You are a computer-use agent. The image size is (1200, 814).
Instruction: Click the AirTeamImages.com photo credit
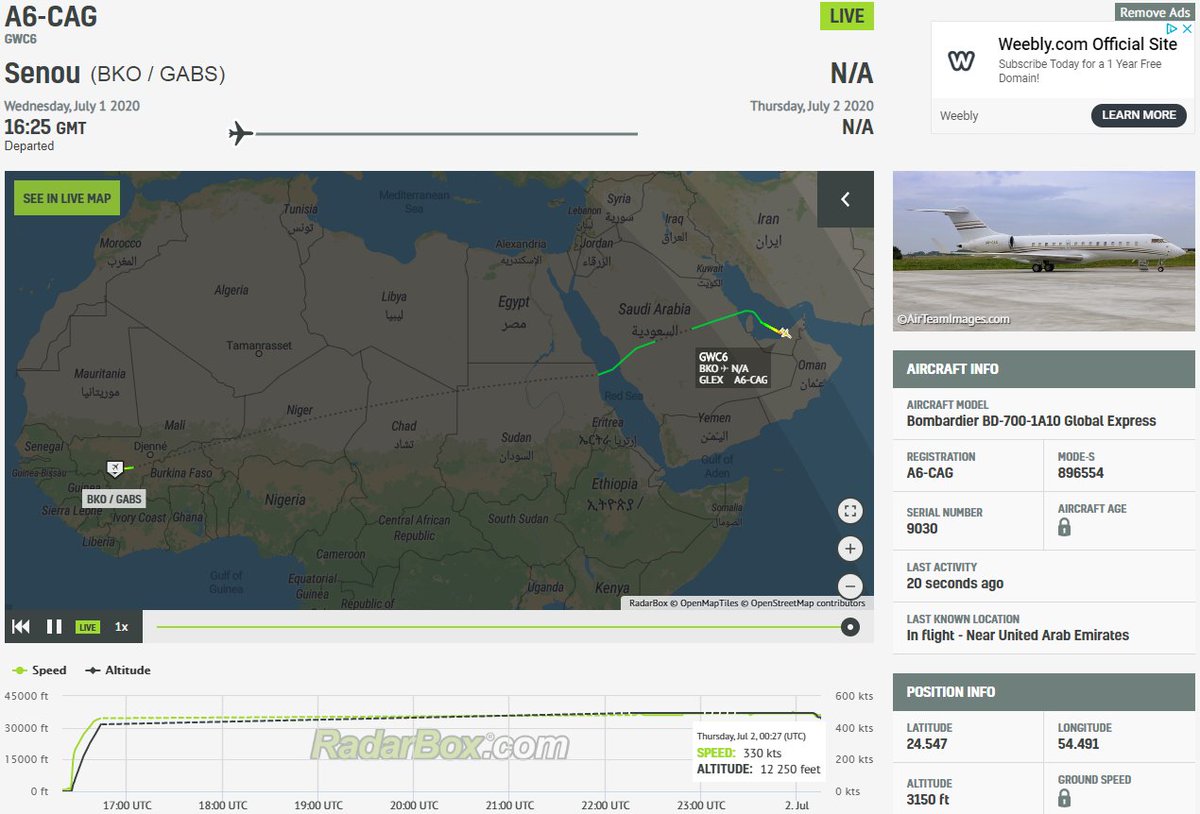point(953,319)
